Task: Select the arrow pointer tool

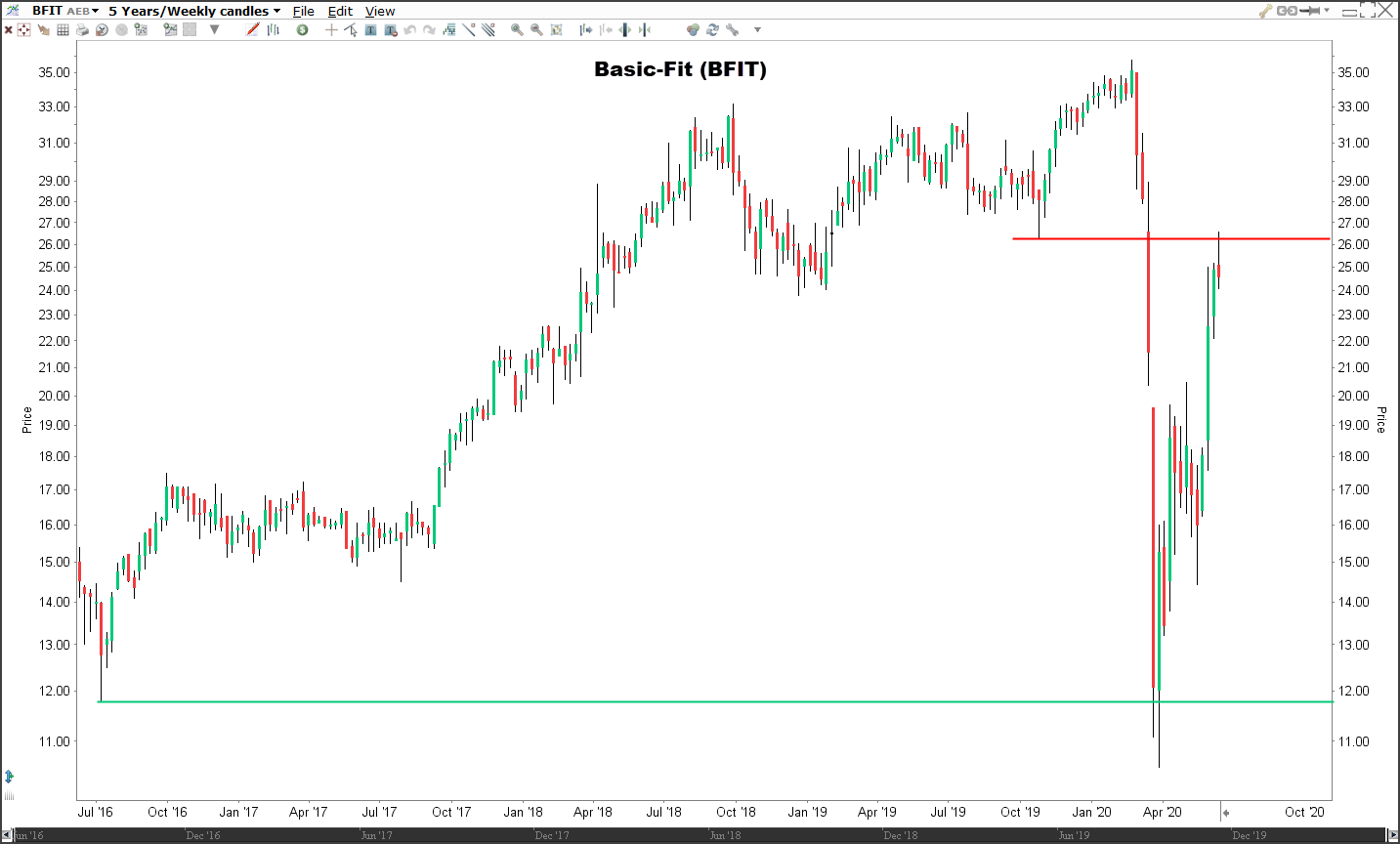Action: [x=350, y=30]
